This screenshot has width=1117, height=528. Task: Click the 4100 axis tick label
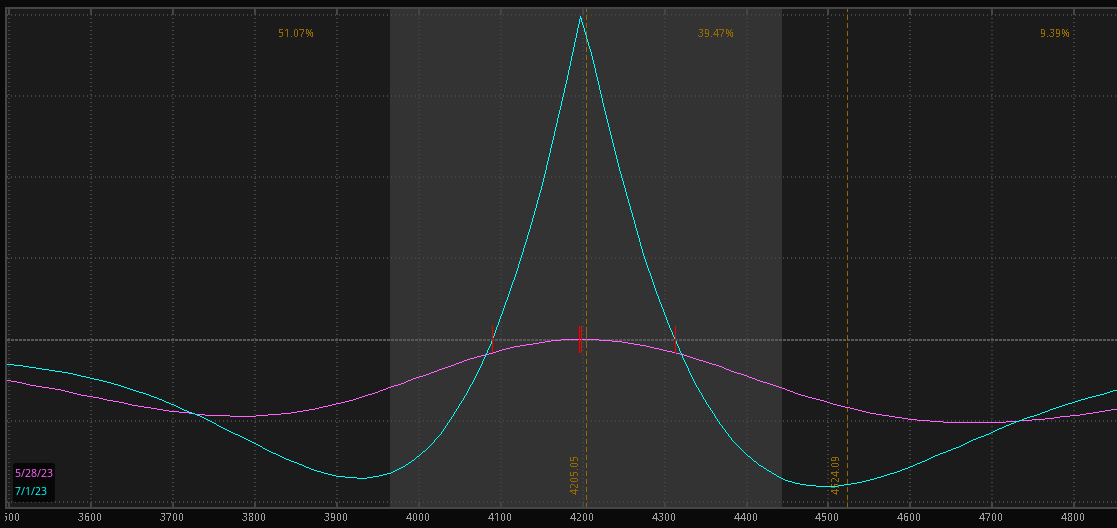(500, 517)
